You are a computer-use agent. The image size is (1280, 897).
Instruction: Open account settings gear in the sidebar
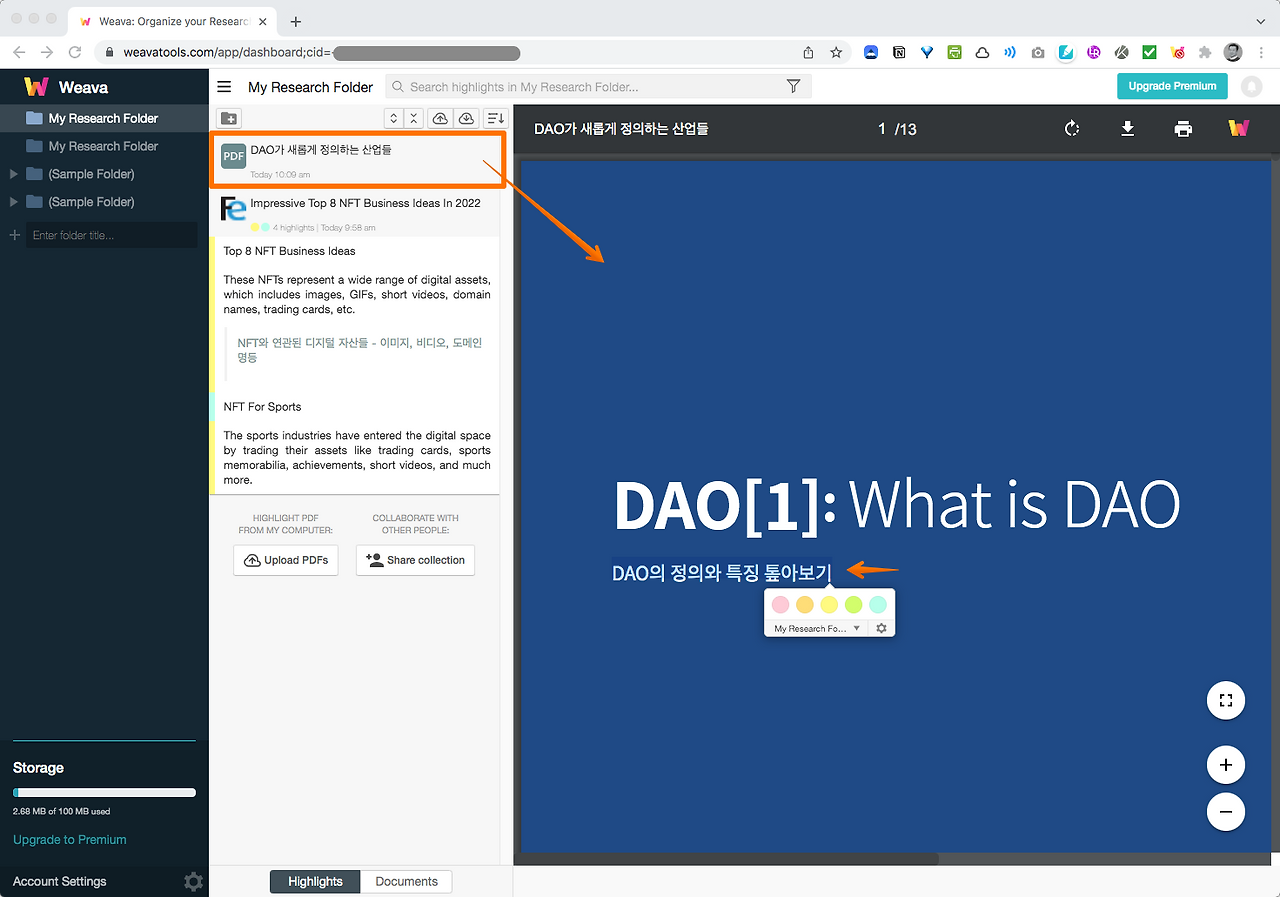click(194, 881)
